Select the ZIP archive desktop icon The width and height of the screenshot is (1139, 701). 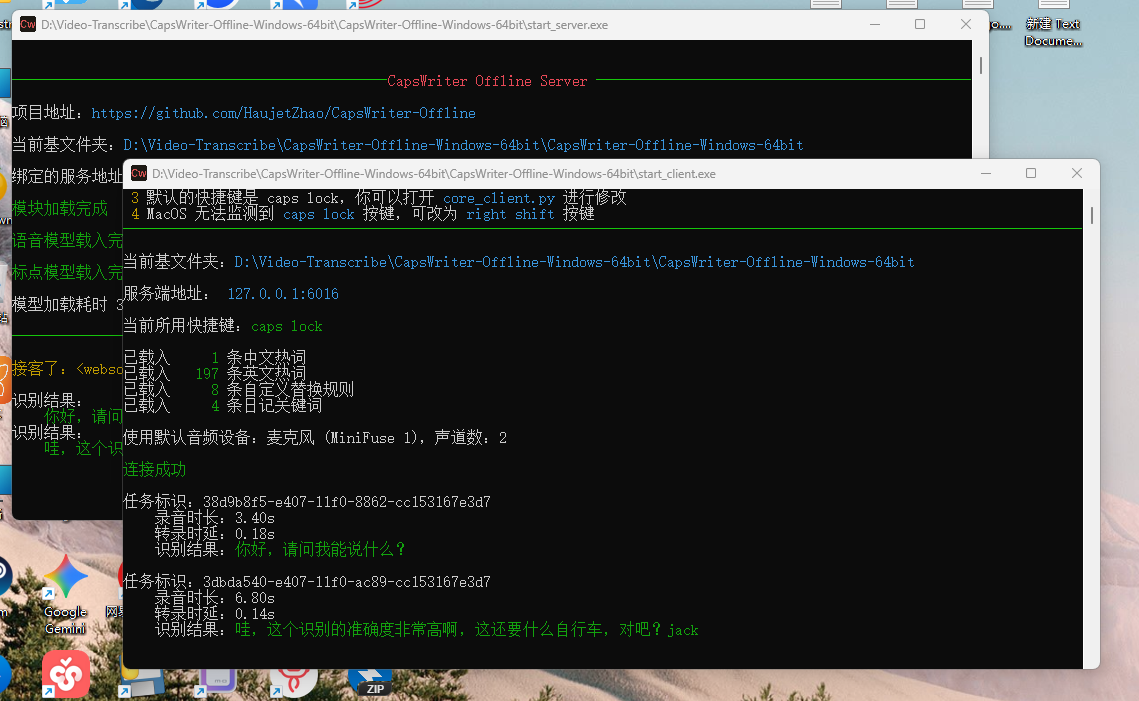tap(374, 682)
